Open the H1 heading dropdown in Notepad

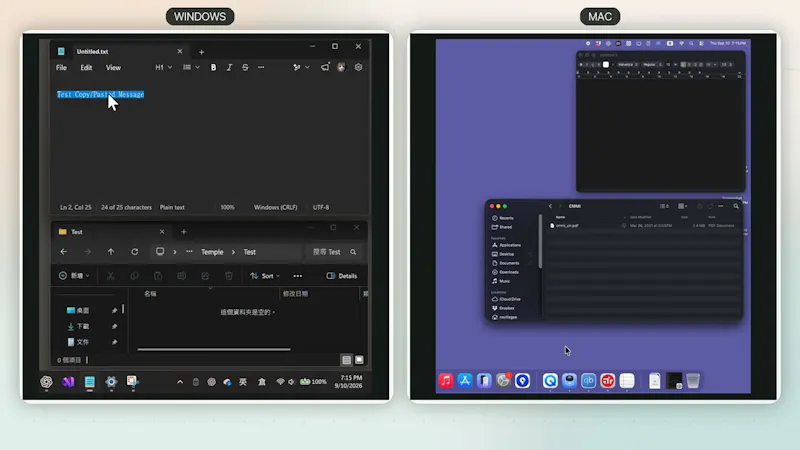[x=164, y=67]
